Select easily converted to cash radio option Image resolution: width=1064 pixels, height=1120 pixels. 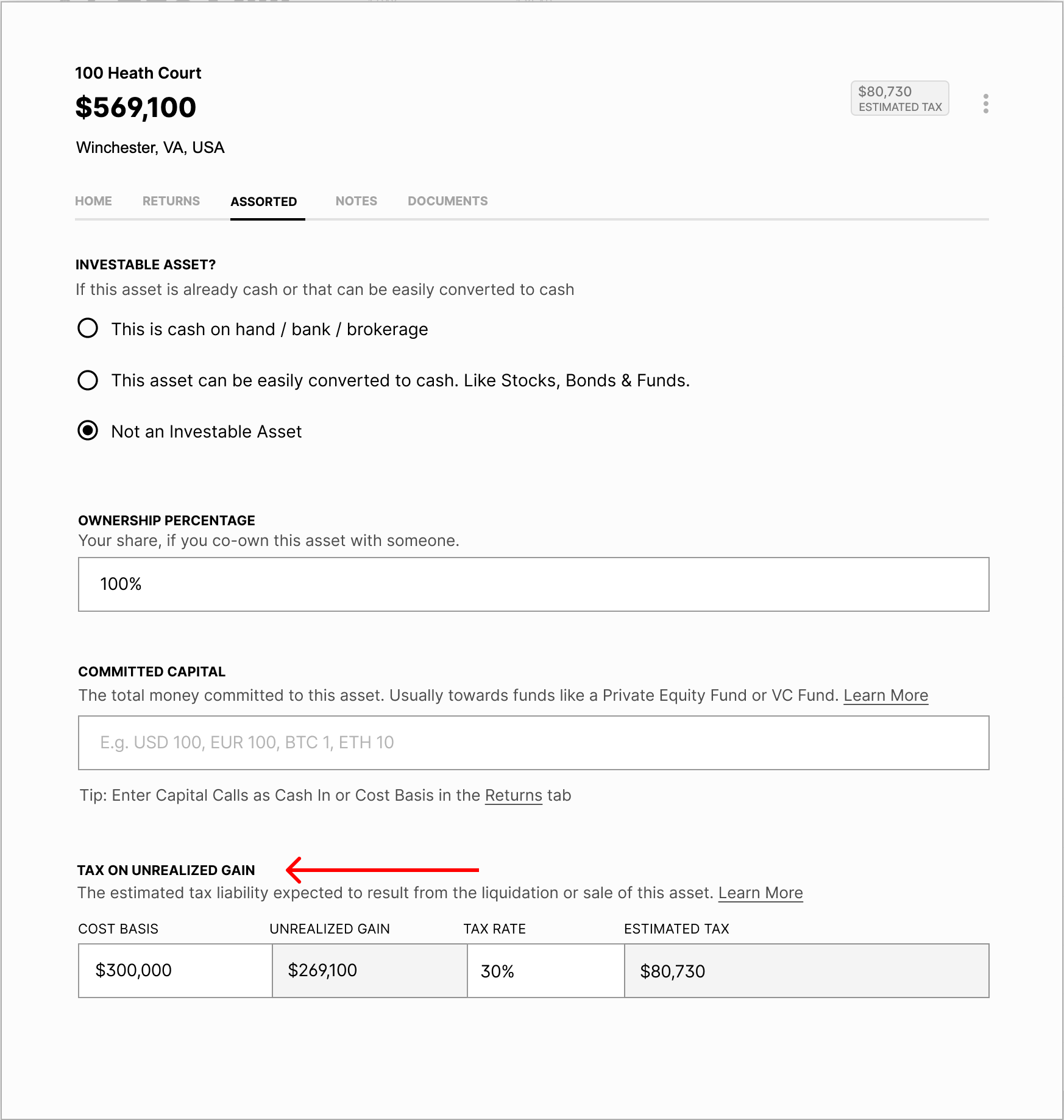[88, 380]
